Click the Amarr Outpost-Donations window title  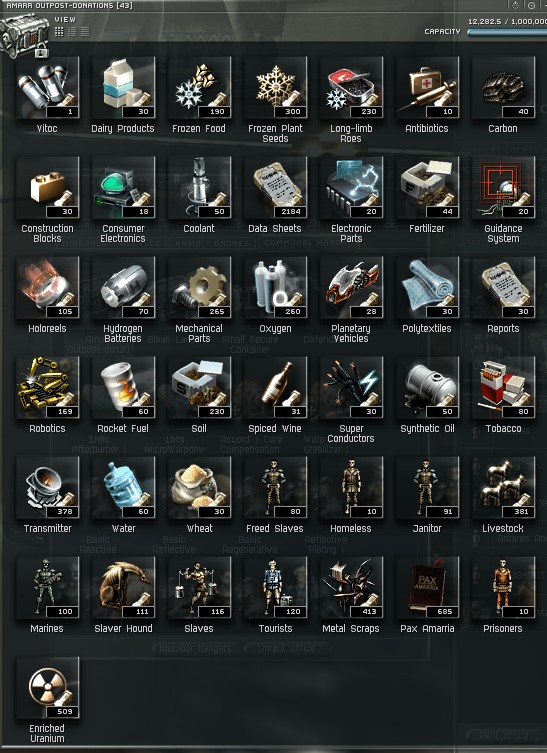coord(69,5)
